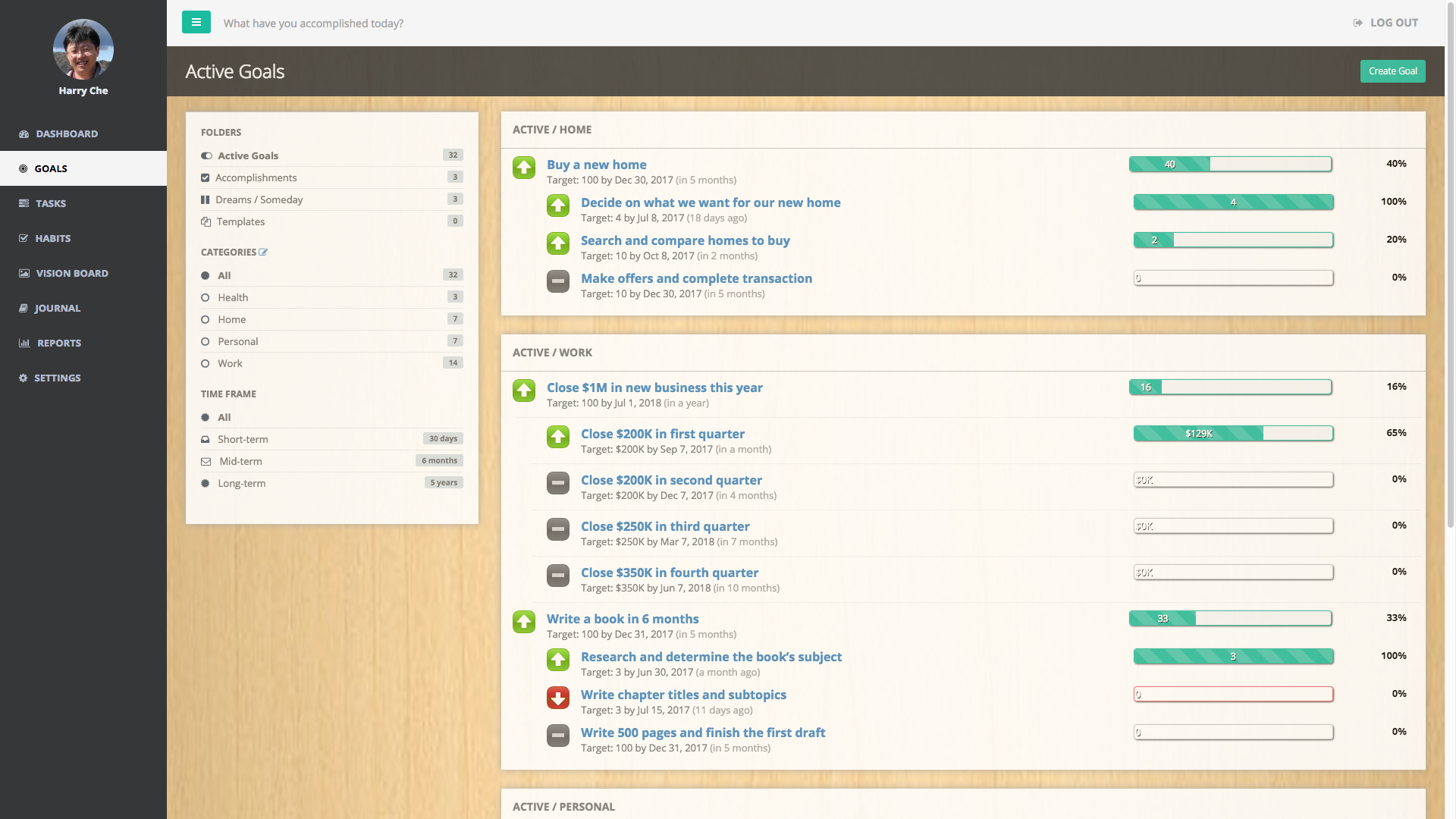
Task: Filter by Short-term time frame
Action: (243, 439)
